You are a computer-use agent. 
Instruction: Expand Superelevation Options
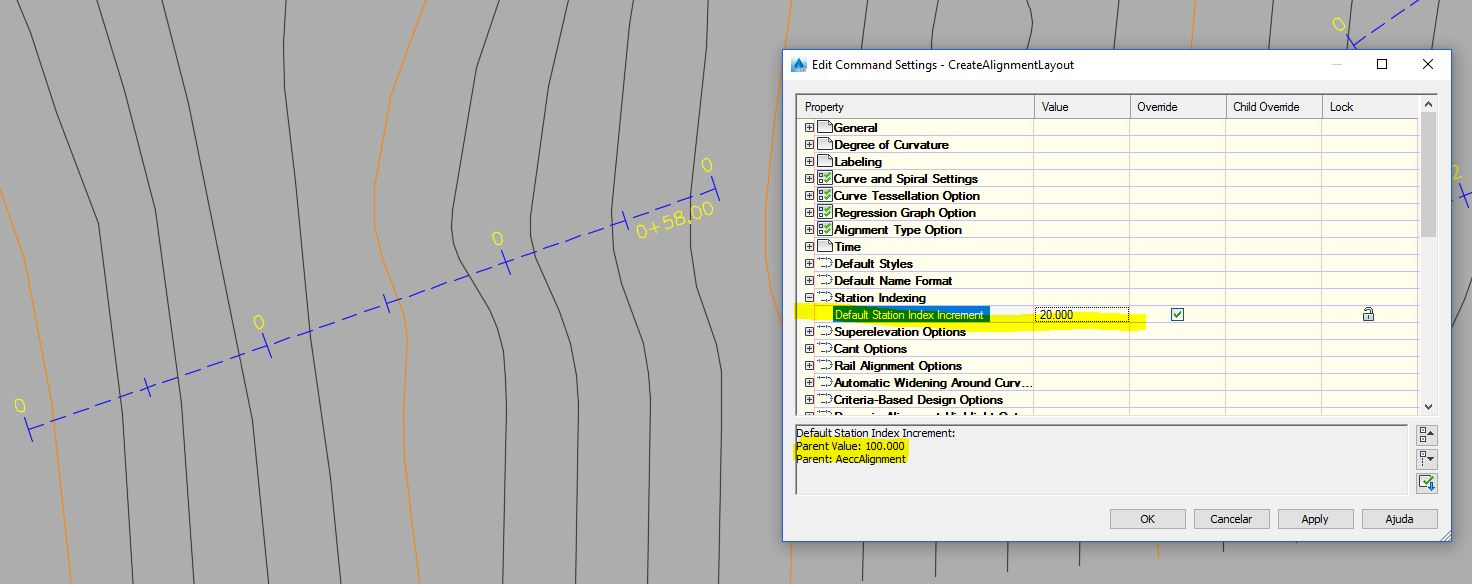tap(809, 331)
